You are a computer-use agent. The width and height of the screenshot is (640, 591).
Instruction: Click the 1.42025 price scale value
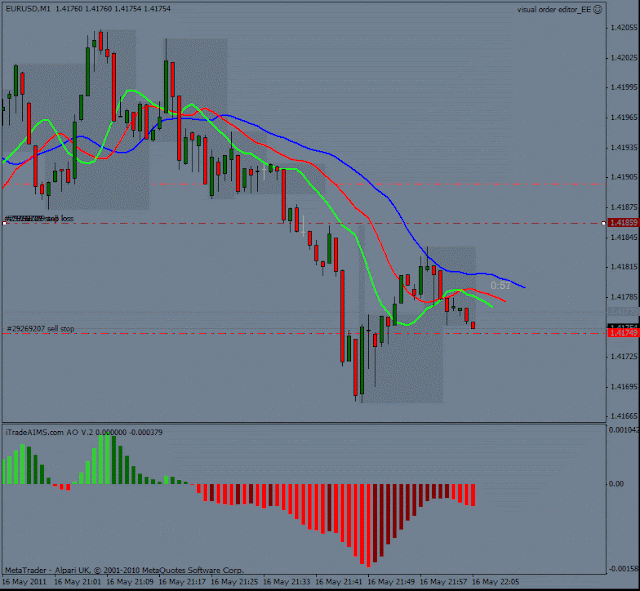624,58
